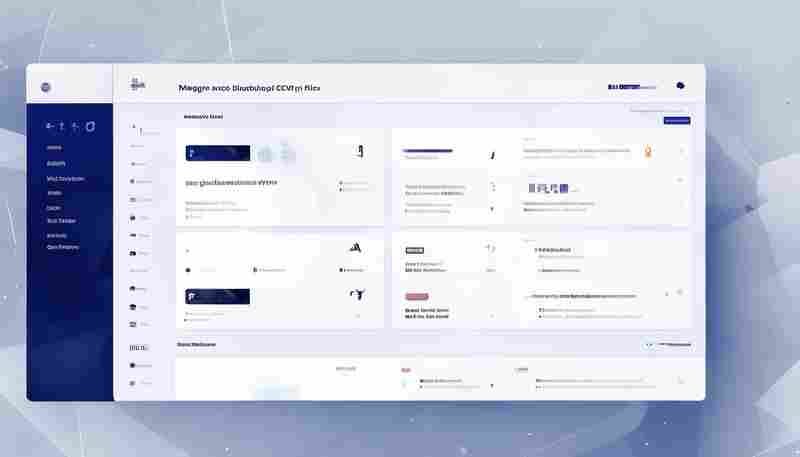Click the bold page title heading
This screenshot has width=800, height=457.
coord(249,88)
